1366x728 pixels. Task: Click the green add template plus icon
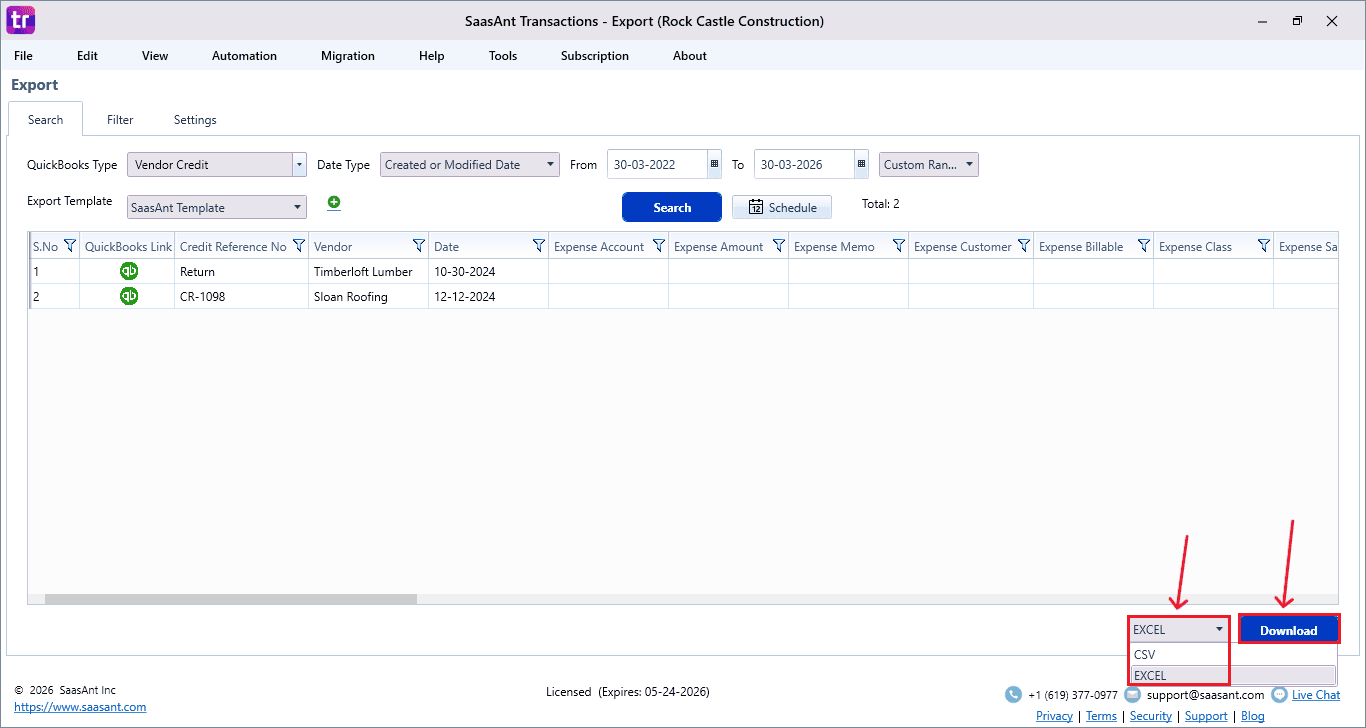point(334,203)
